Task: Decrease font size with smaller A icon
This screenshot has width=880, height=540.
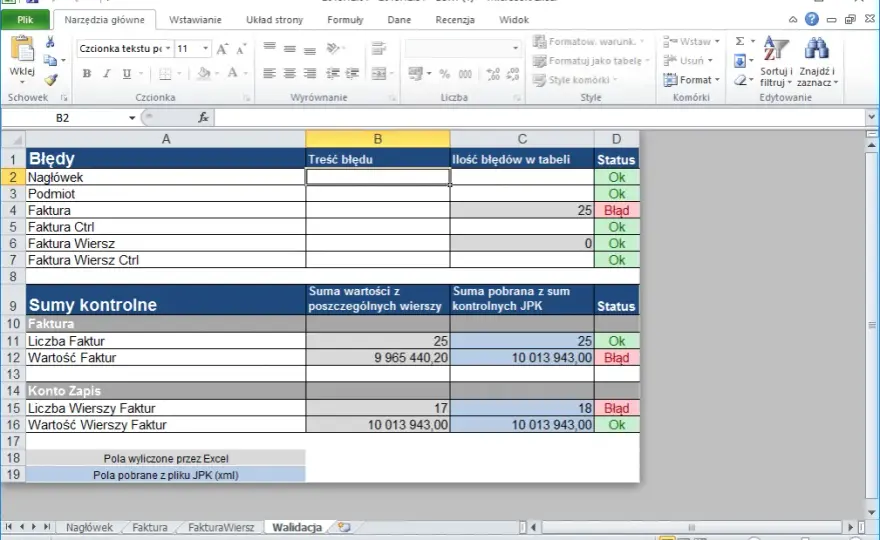Action: click(241, 49)
